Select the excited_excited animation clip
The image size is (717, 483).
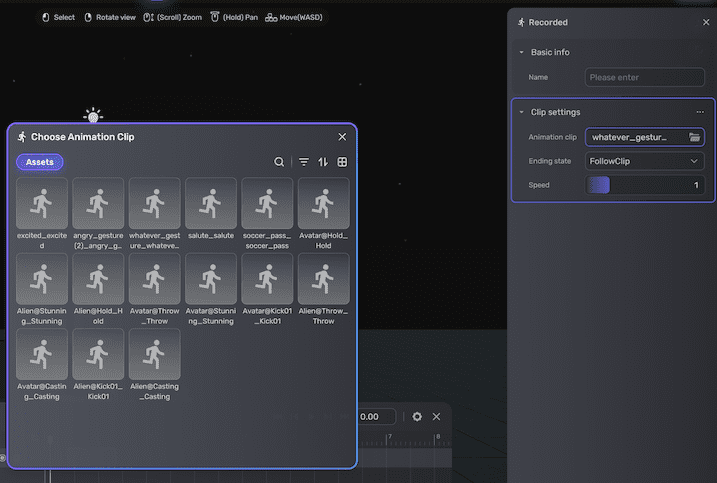42,203
